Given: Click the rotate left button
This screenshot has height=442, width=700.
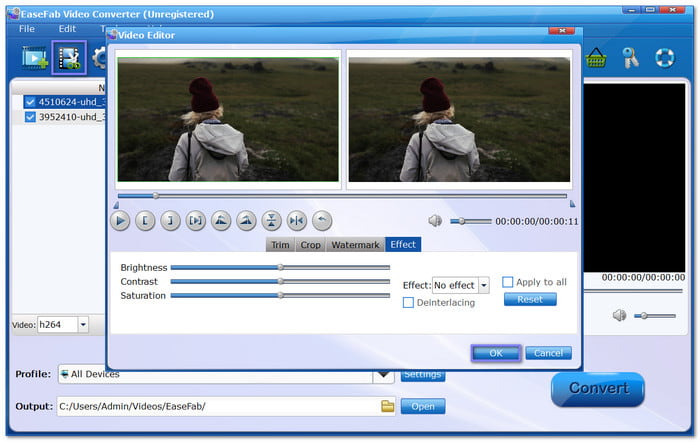Looking at the screenshot, I should tap(221, 221).
